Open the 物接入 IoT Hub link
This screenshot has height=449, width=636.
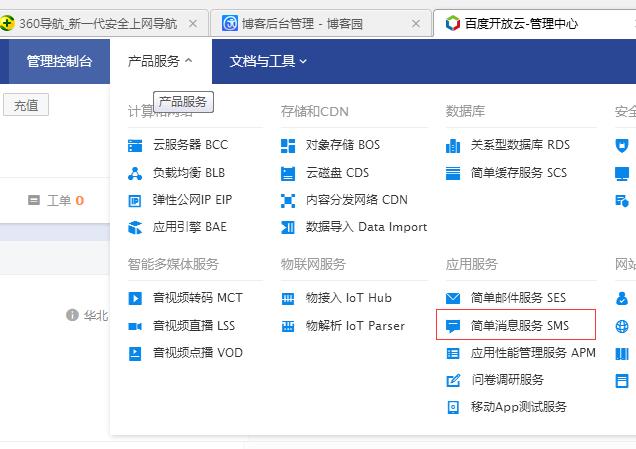349,298
